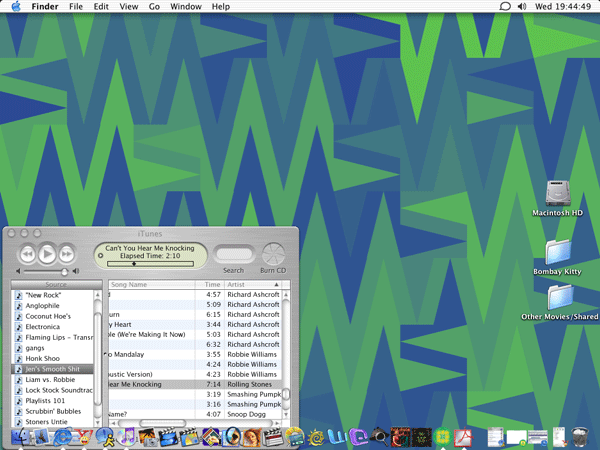Select the Other Movies/Shared folder
Viewport: 600px width, 450px height.
pos(560,297)
